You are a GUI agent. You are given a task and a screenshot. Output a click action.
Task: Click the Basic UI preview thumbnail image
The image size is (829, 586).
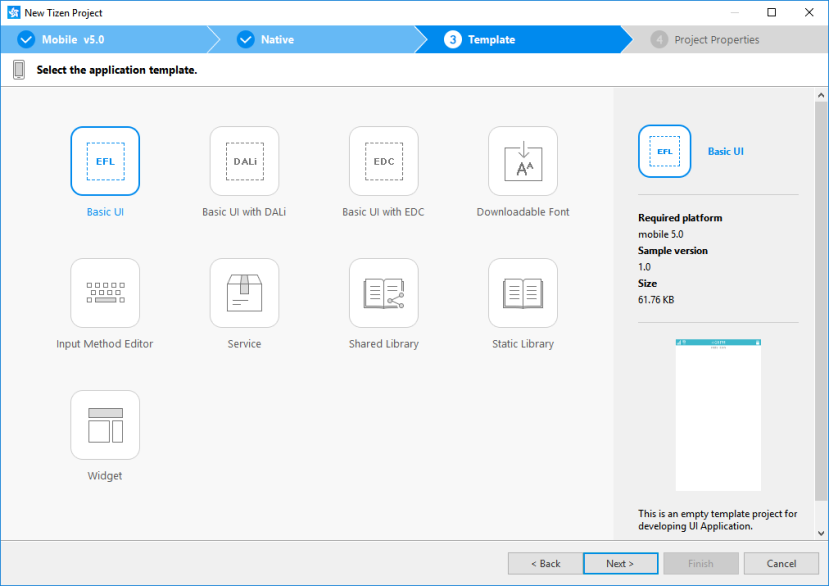717,413
